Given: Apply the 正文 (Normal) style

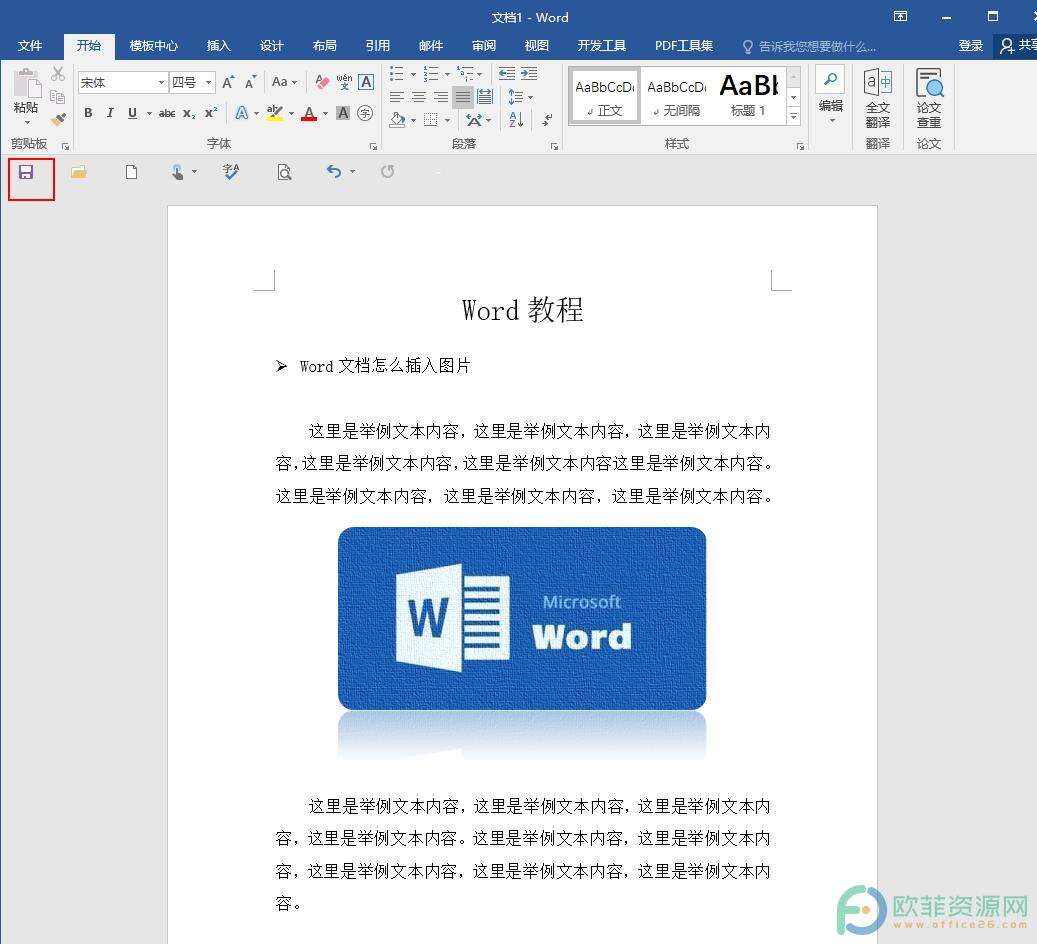Looking at the screenshot, I should pos(604,97).
